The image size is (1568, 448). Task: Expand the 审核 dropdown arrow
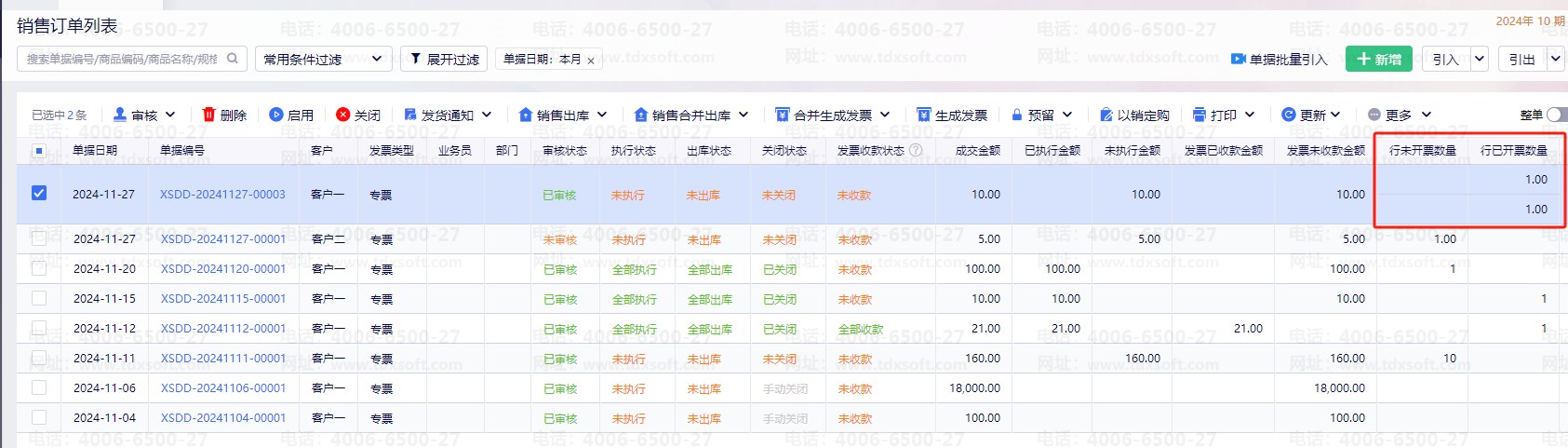[170, 115]
